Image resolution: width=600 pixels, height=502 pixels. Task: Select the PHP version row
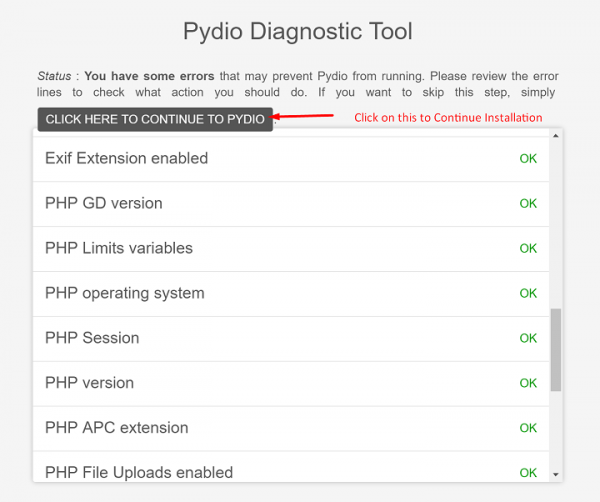point(90,383)
